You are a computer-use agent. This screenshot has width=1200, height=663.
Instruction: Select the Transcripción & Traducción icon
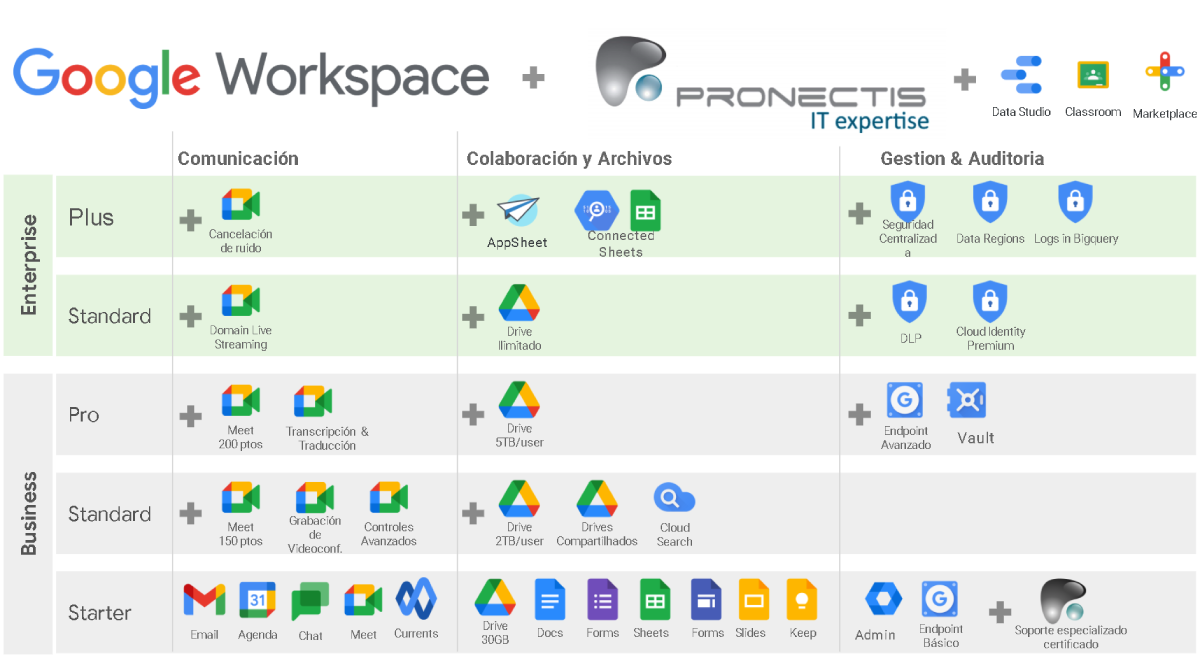tap(313, 402)
